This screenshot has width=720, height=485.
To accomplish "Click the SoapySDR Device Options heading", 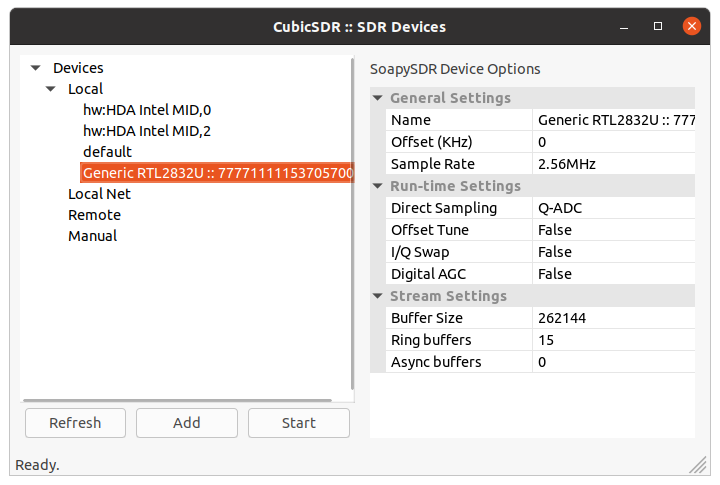I will [455, 69].
